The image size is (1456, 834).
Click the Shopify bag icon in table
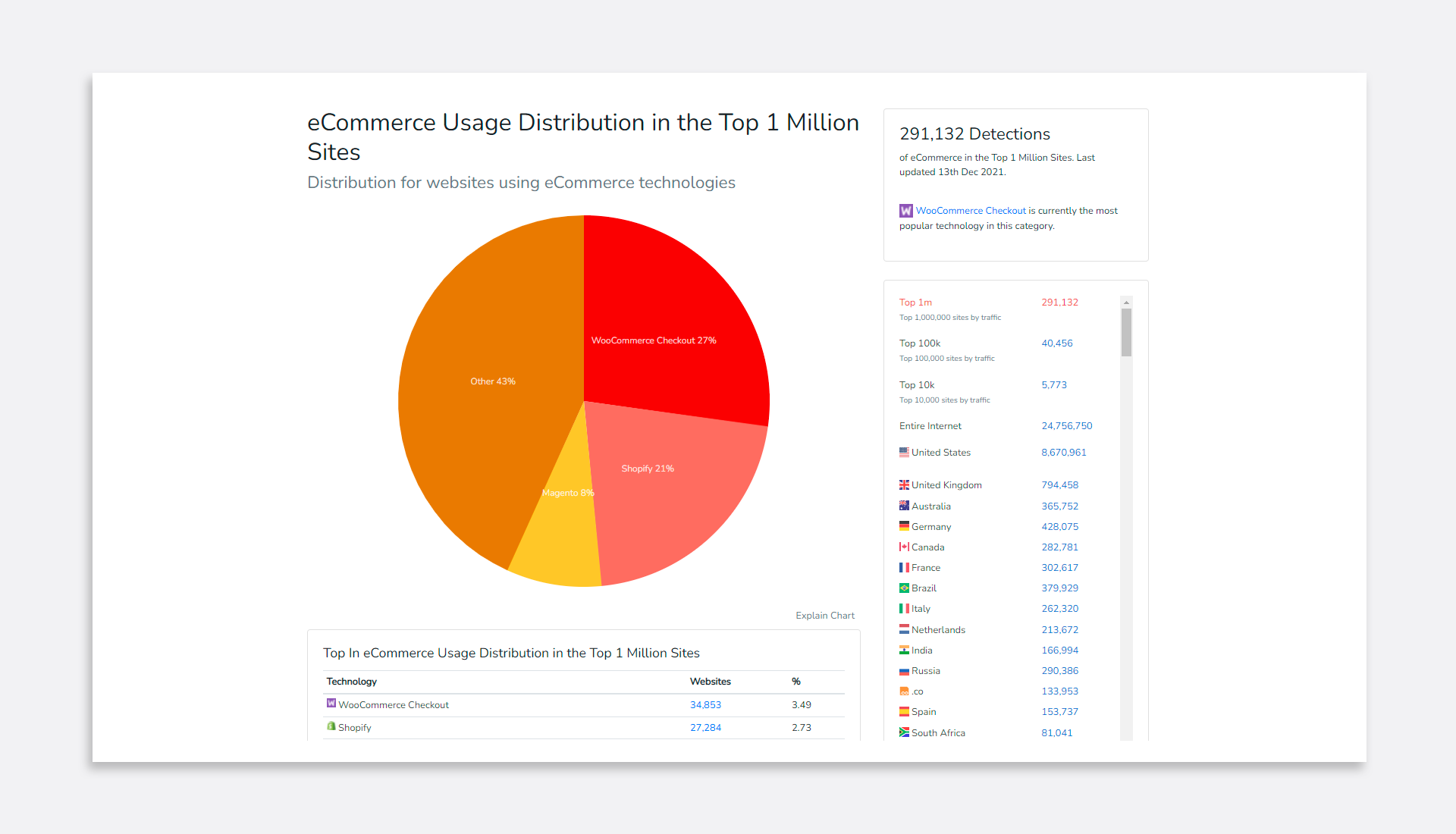[x=331, y=726]
